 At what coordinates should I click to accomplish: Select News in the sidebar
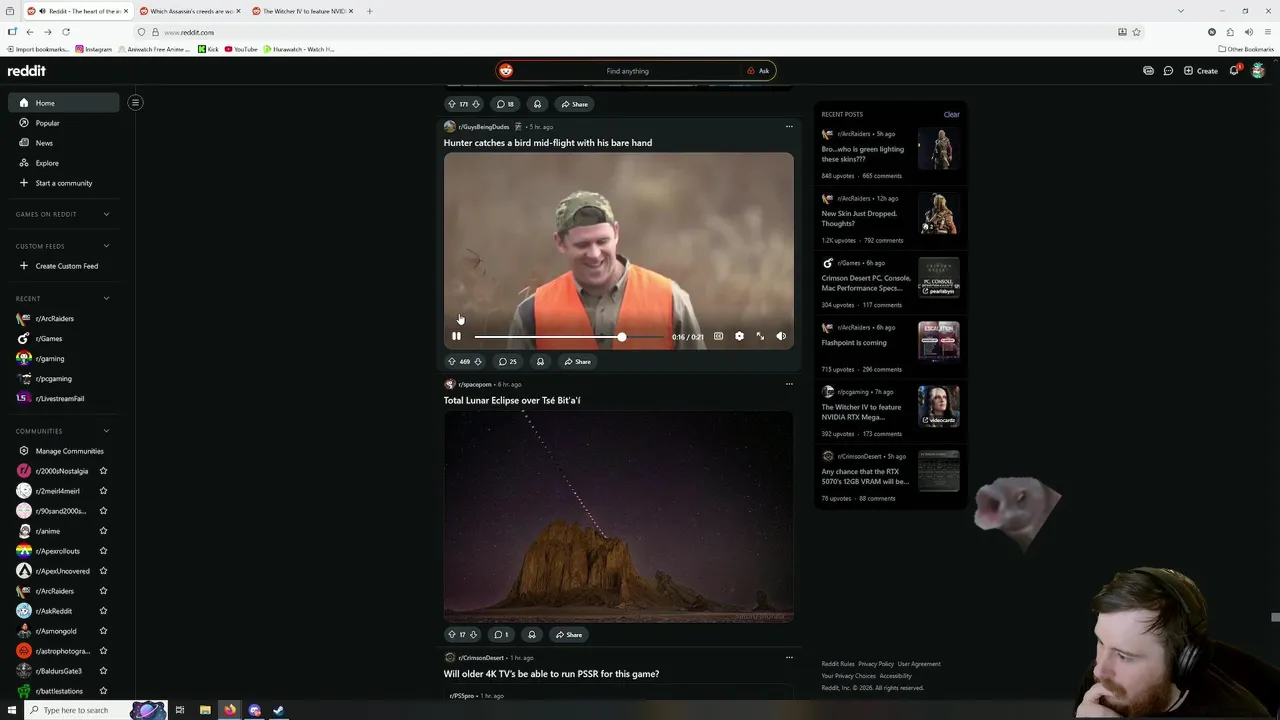pos(64,143)
